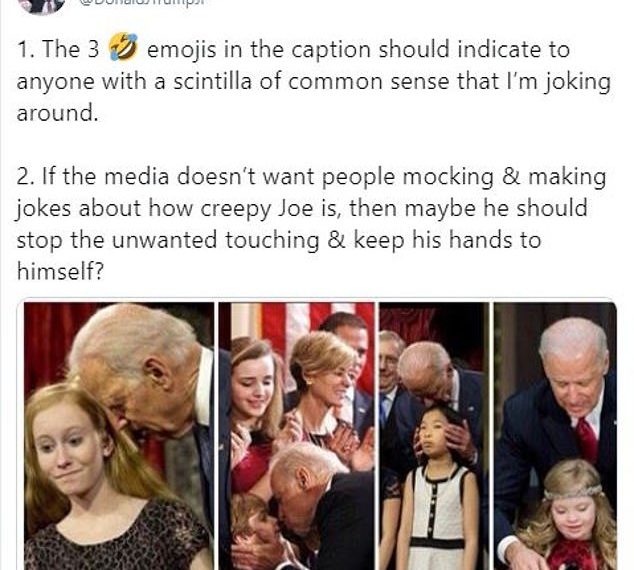Viewport: 634px width, 570px height.
Task: Click the rolling-on-floor laughing emoji
Action: (x=124, y=47)
